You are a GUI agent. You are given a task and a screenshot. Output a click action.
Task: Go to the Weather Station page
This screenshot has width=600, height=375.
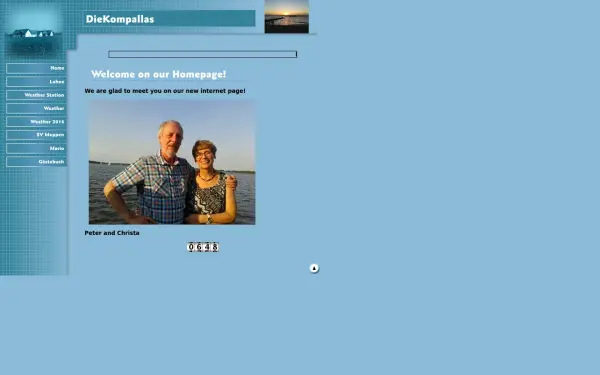36,95
